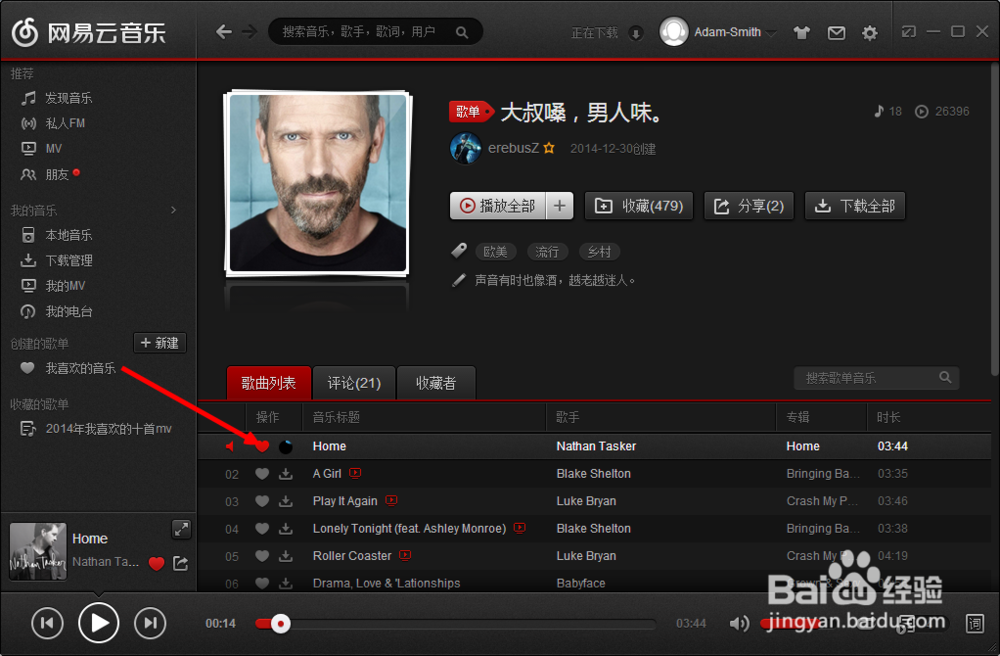Expand the 我的音乐 sidebar section
Viewport: 1000px width, 656px height.
pos(172,210)
